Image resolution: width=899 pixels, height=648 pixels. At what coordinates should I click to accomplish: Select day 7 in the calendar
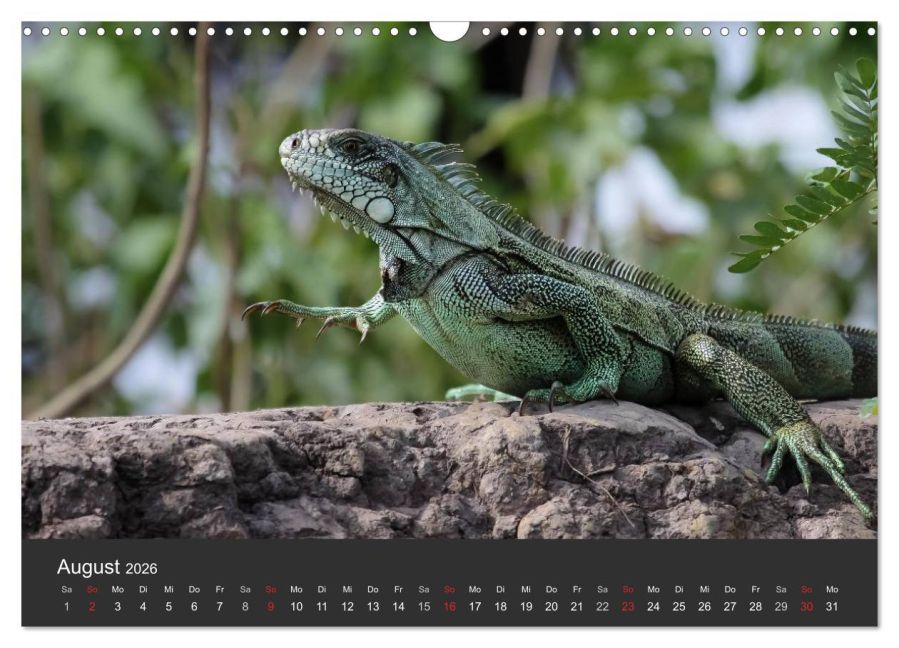pyautogui.click(x=220, y=607)
